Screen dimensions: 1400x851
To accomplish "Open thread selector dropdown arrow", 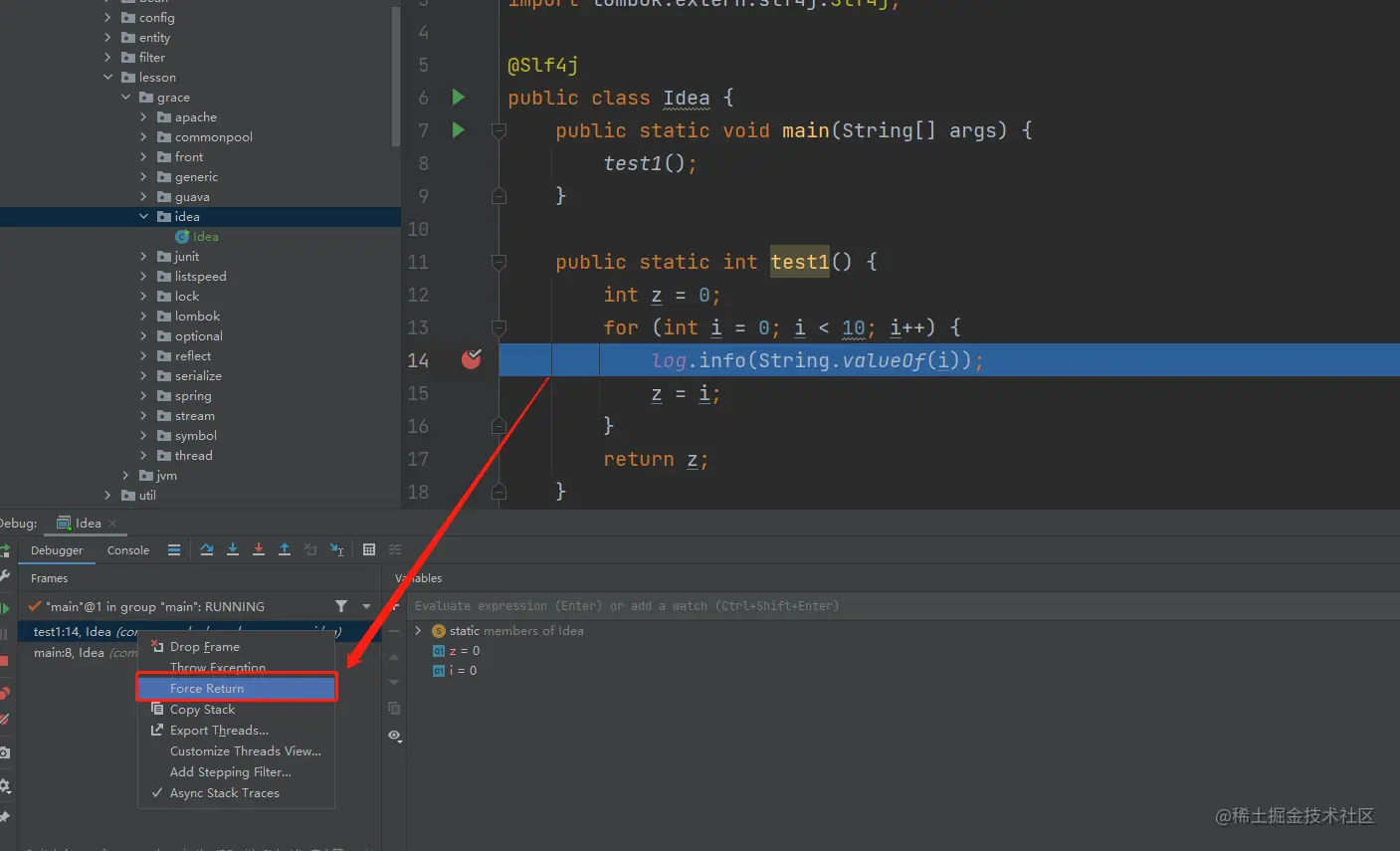I will point(366,606).
